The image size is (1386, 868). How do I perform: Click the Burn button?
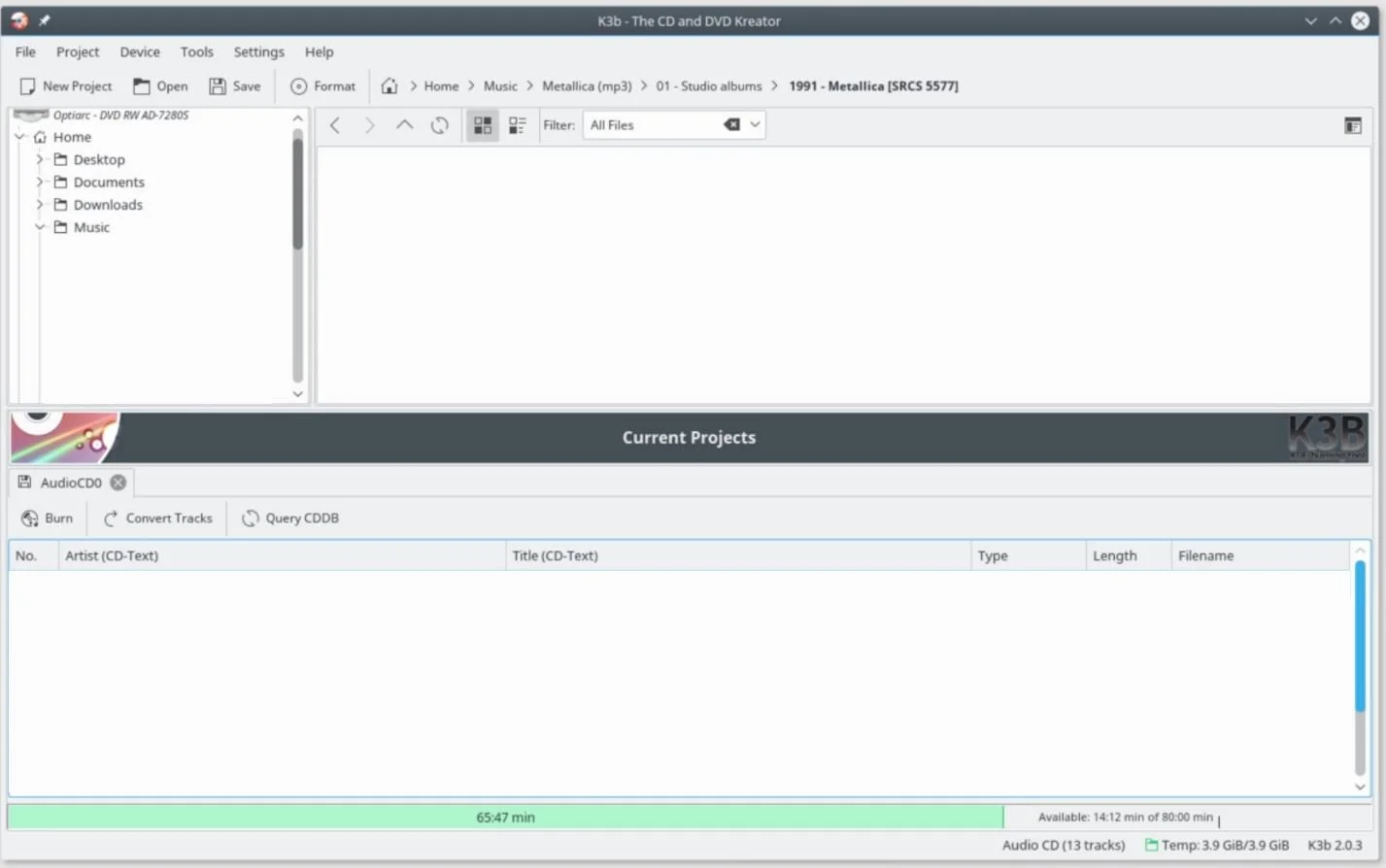(47, 518)
